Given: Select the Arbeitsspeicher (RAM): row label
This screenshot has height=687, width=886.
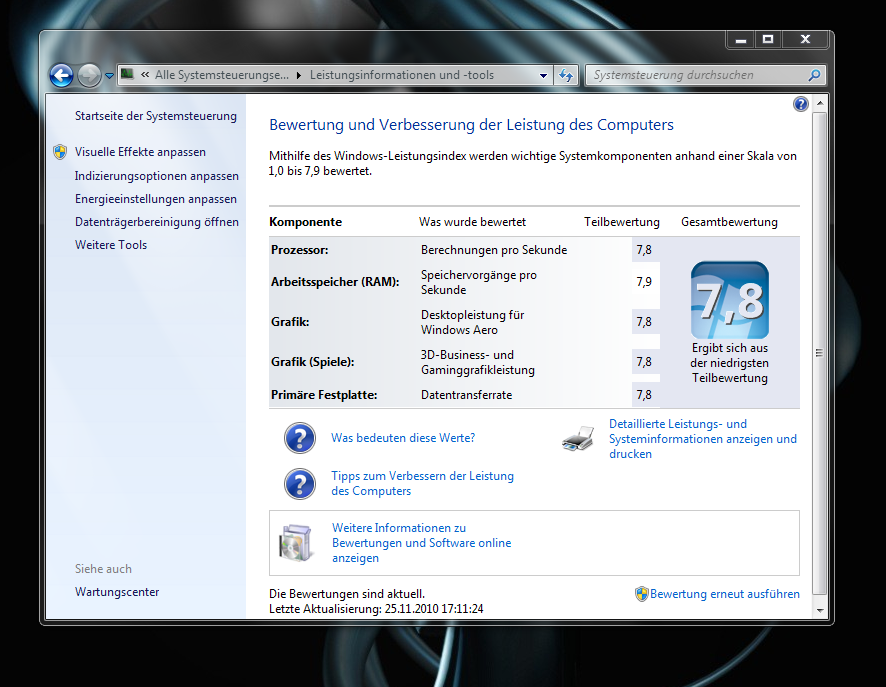Looking at the screenshot, I should coord(335,282).
